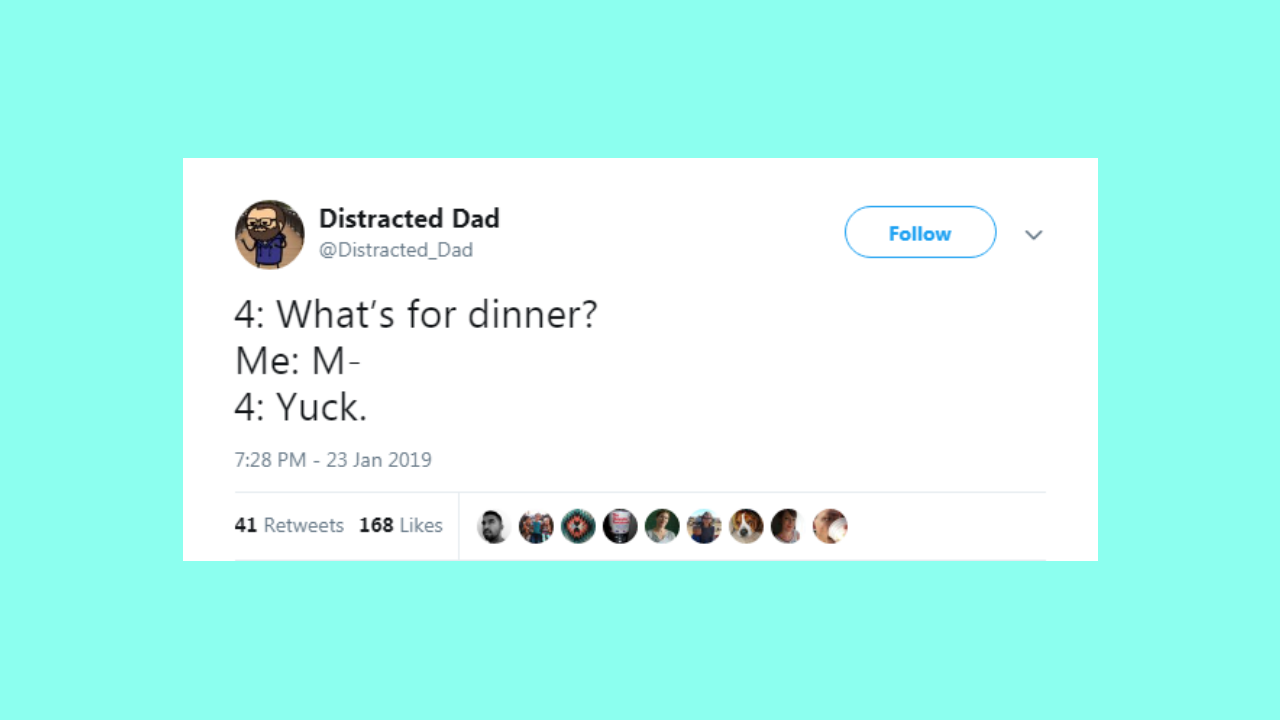The width and height of the screenshot is (1280, 720).
Task: Open the liker avatar with the black background
Action: [x=620, y=526]
